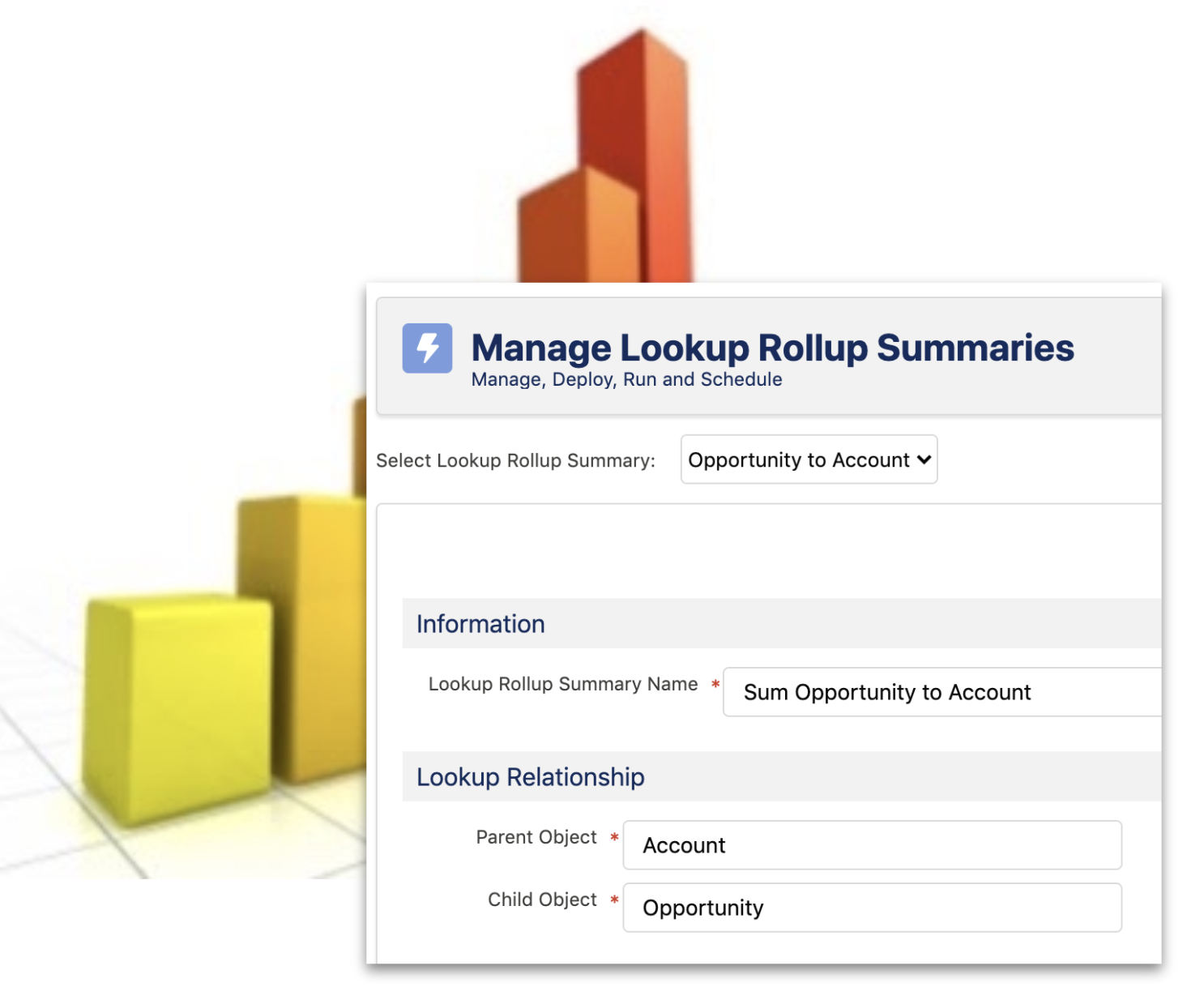Viewport: 1204px width, 1000px height.
Task: Click the Manage, Deploy, Run and Schedule subtitle
Action: pyautogui.click(x=626, y=379)
